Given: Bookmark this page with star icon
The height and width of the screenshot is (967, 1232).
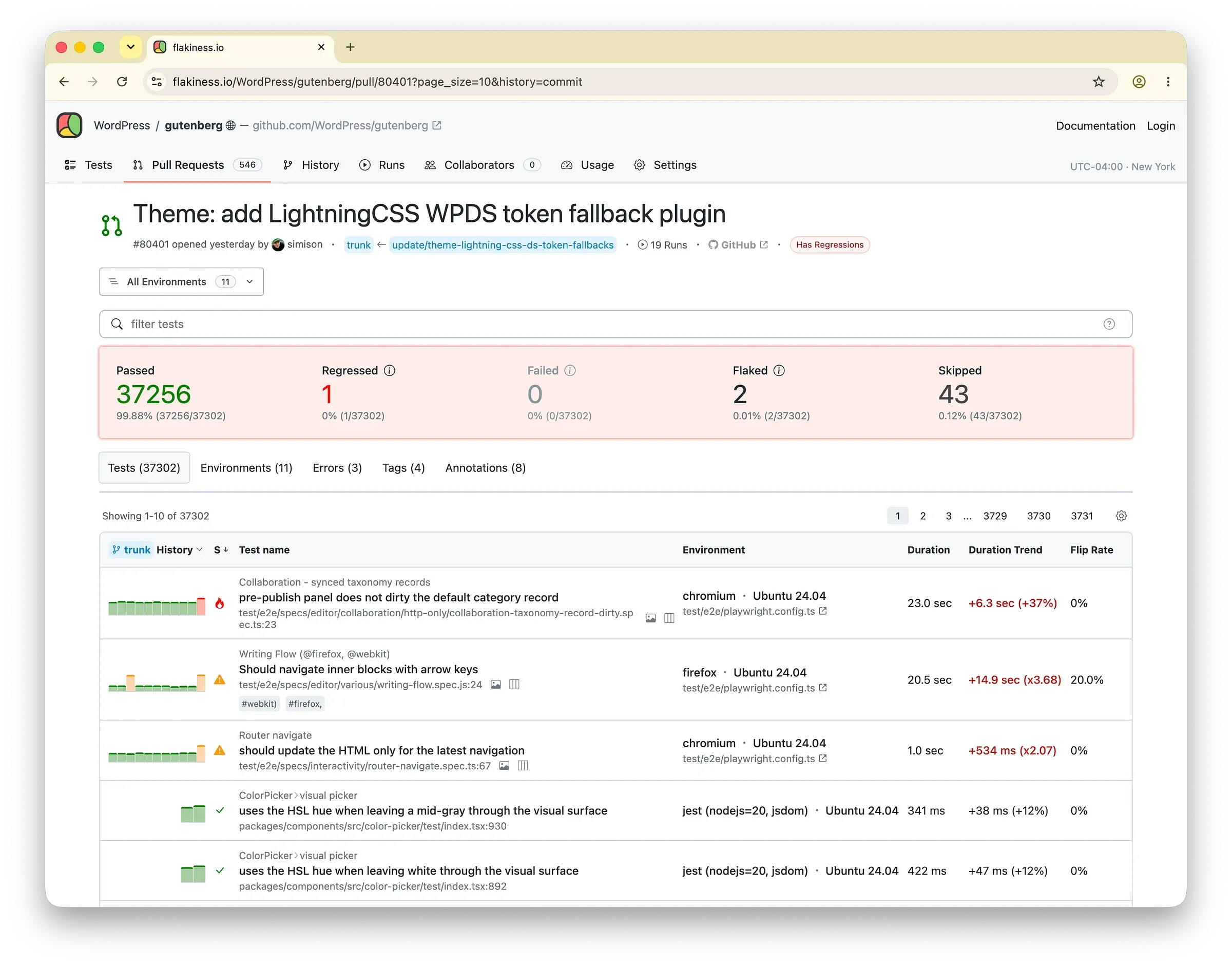Looking at the screenshot, I should pos(1099,82).
